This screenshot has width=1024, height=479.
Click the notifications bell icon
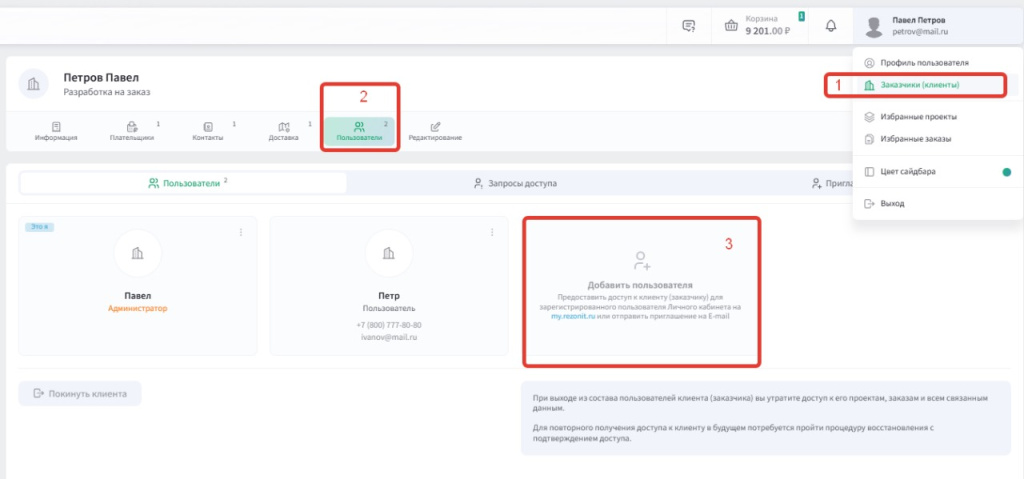point(830,26)
